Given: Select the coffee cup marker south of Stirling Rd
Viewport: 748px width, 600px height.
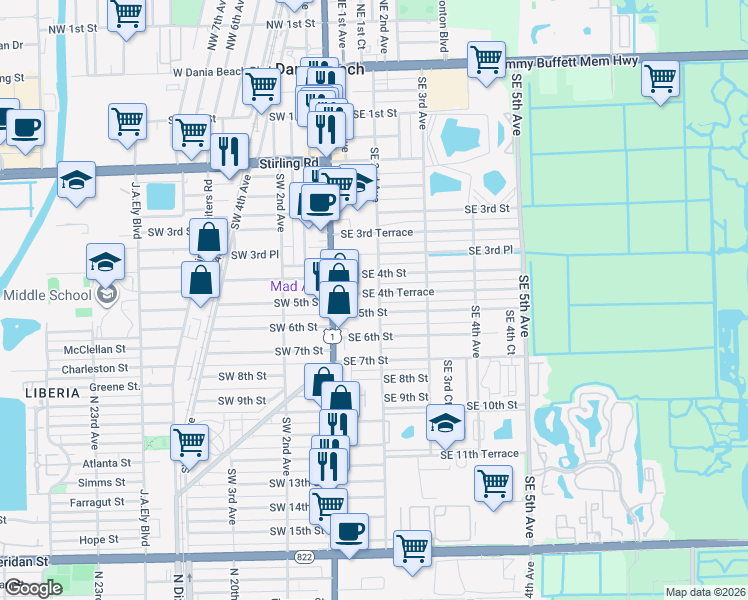Looking at the screenshot, I should tap(320, 203).
